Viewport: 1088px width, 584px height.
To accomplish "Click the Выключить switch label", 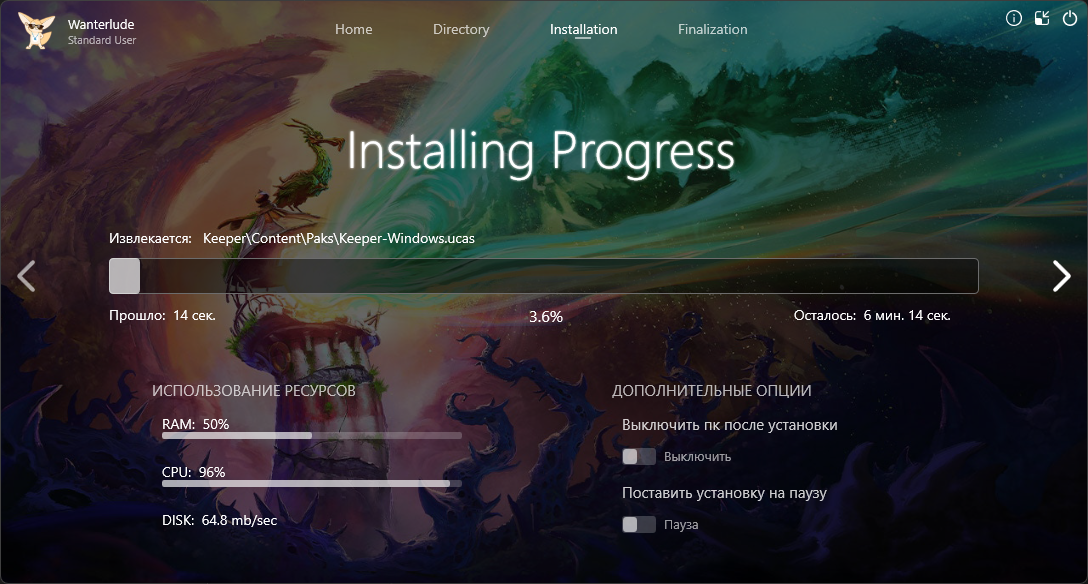I will [697, 457].
